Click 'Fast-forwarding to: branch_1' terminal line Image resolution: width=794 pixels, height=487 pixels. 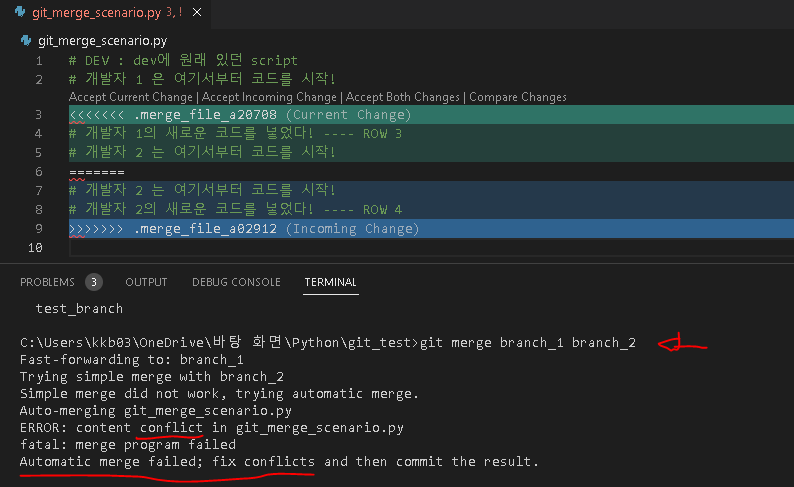coord(132,360)
